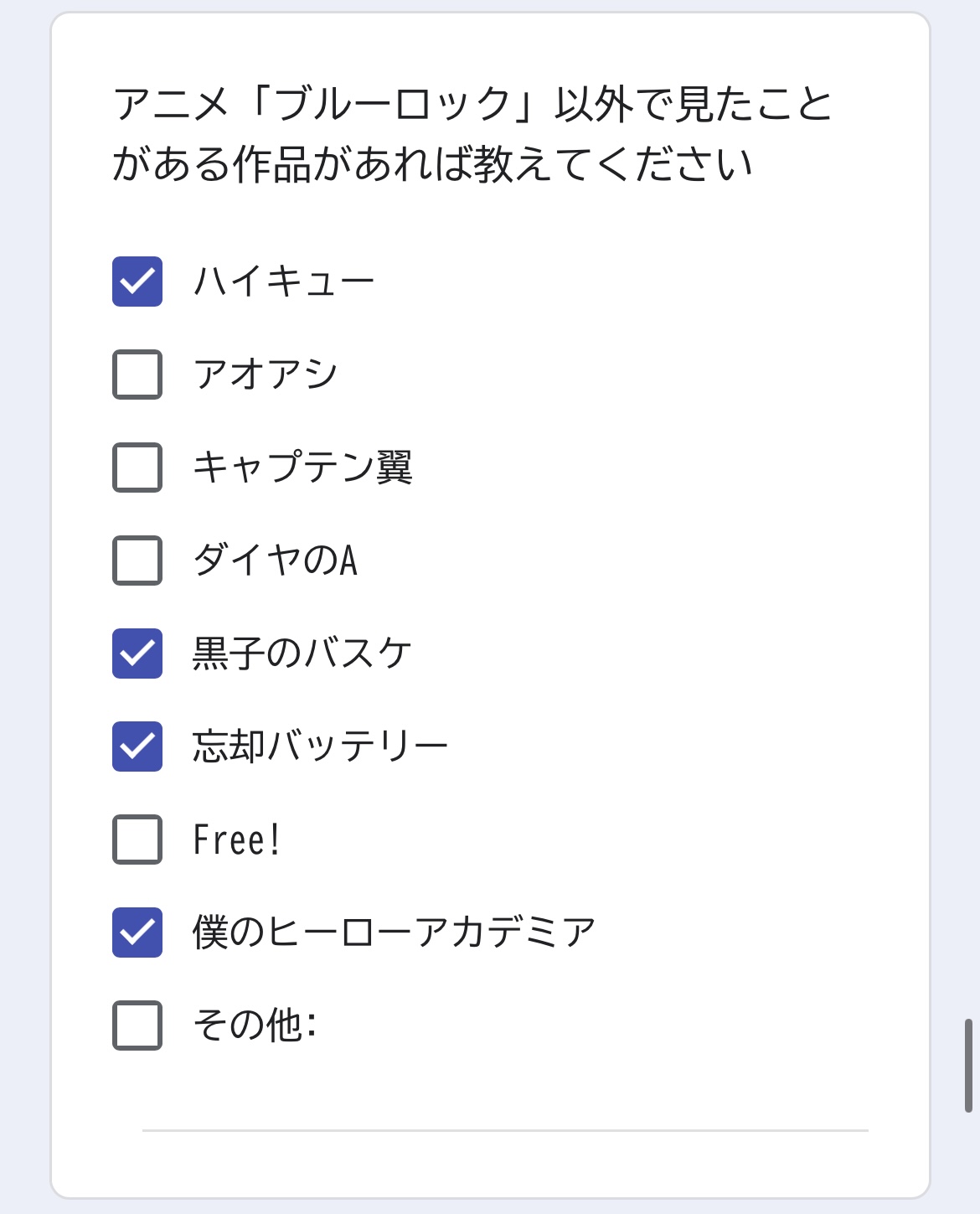Untick the 僕のヒーローアカデミア checkbox
Image resolution: width=980 pixels, height=1214 pixels.
coord(137,932)
